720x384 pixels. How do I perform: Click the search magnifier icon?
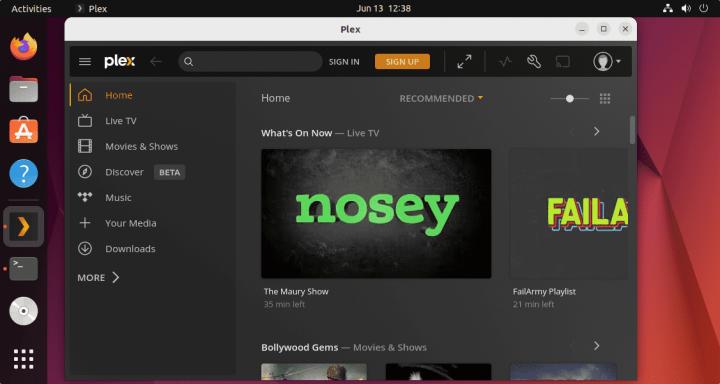189,62
